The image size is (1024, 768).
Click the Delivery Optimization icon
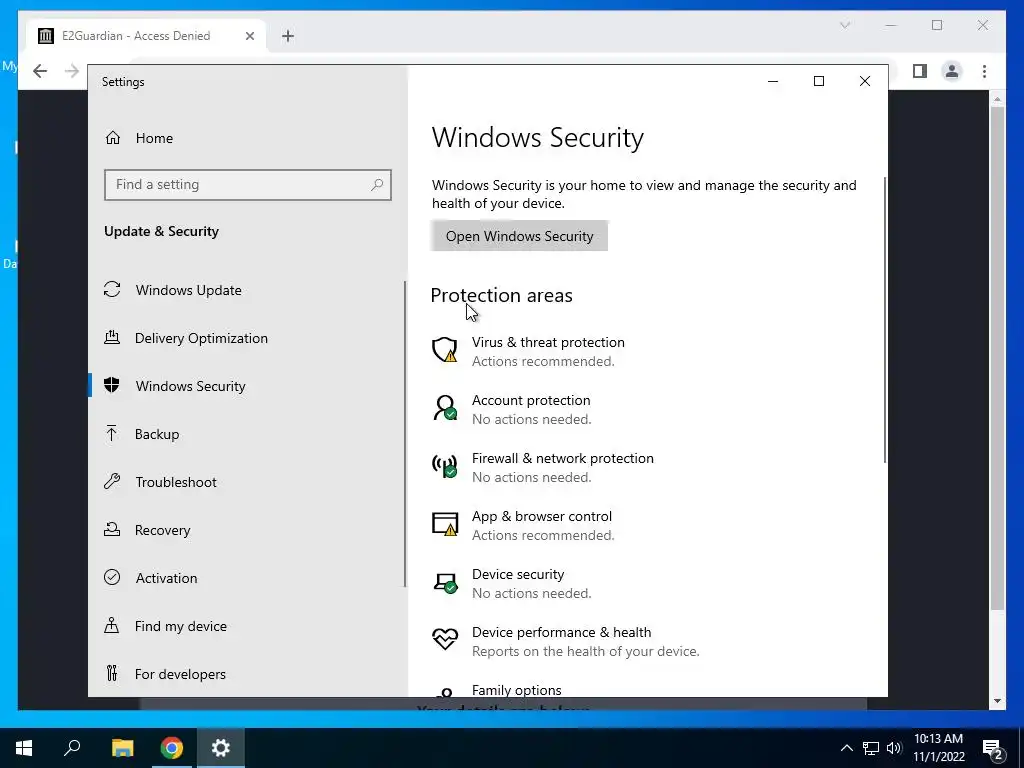112,338
